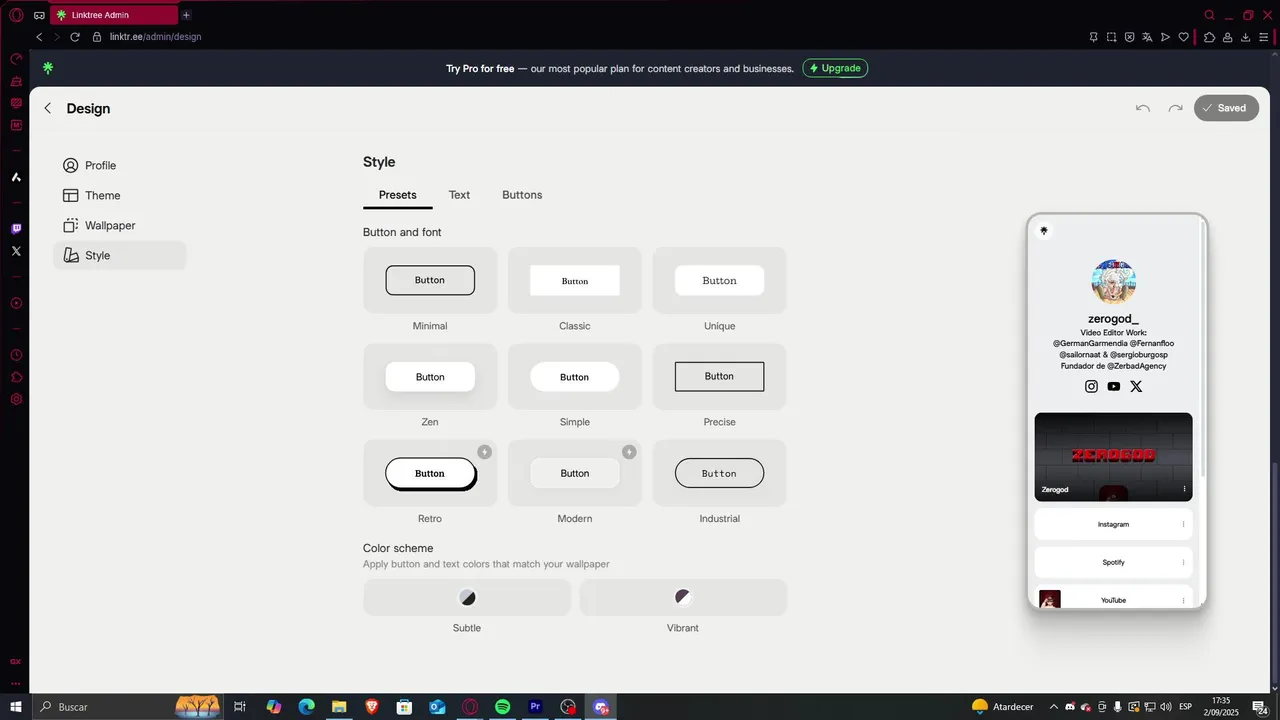This screenshot has height=720, width=1280.
Task: Select Style section in sidebar
Action: 120,255
